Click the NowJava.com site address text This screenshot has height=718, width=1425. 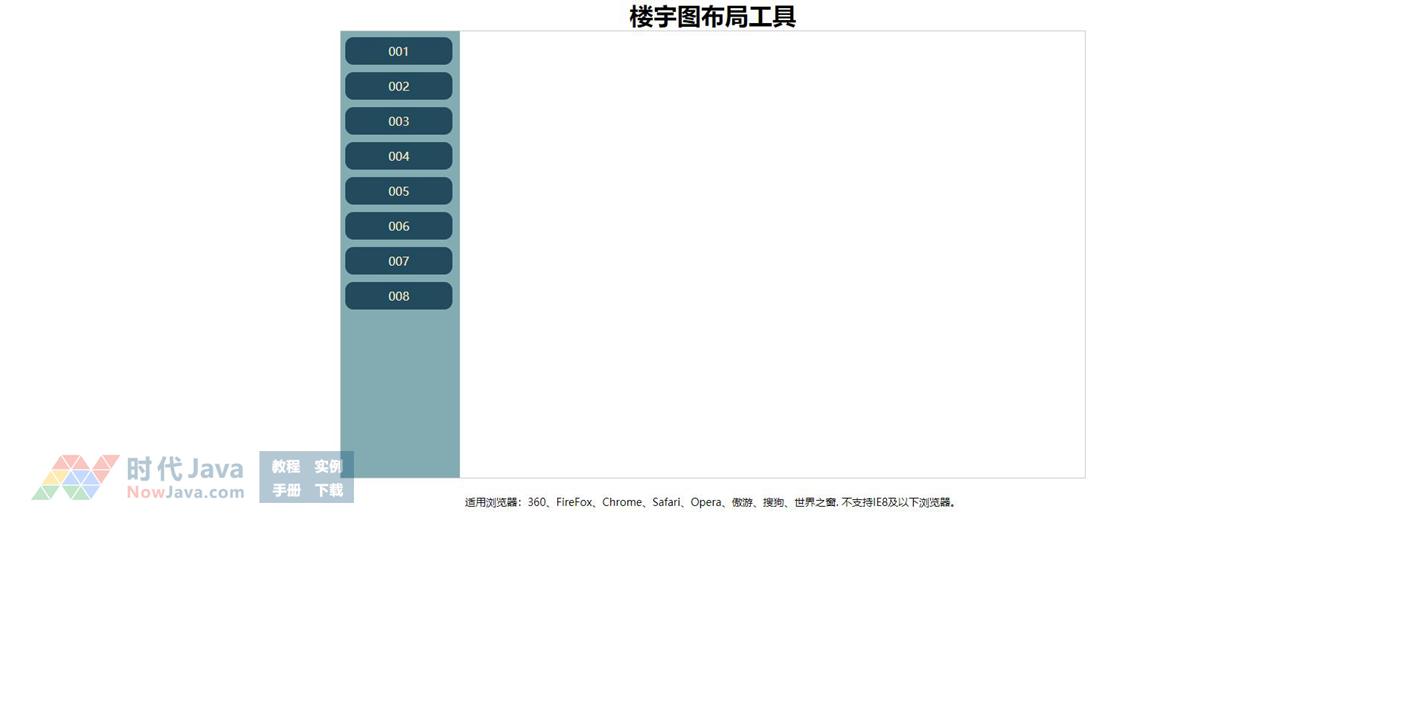click(185, 492)
